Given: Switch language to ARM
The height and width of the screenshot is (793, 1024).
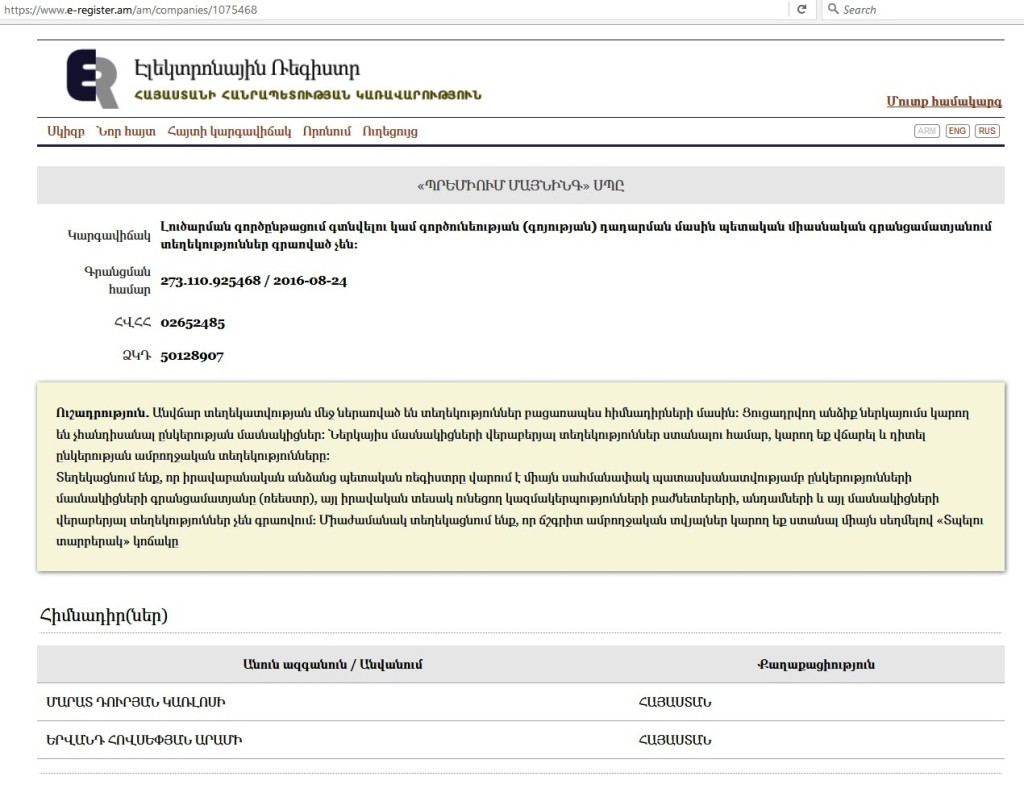Looking at the screenshot, I should [x=927, y=131].
